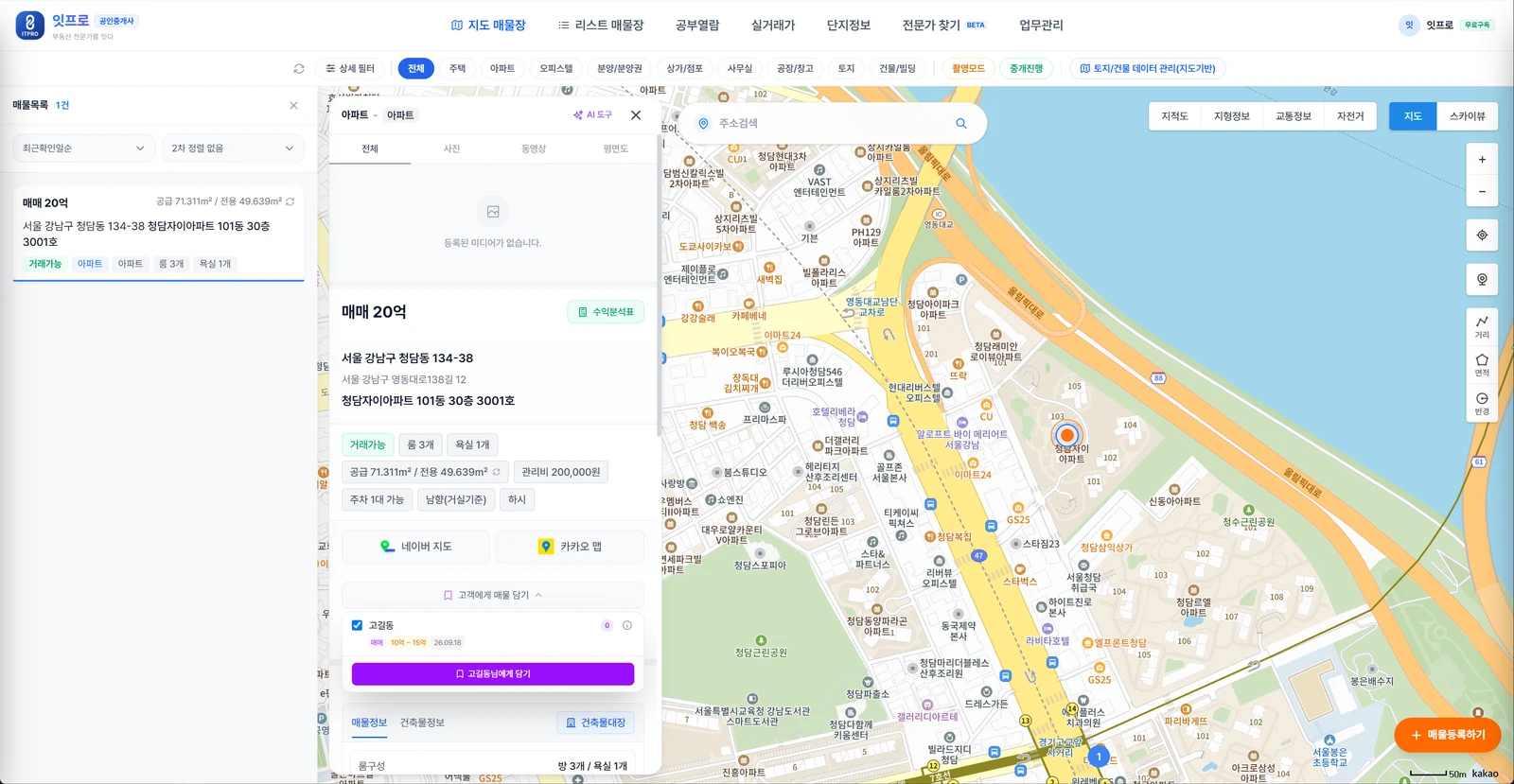The width and height of the screenshot is (1514, 784).
Task: Zoom out the map with minus button
Action: click(1482, 191)
